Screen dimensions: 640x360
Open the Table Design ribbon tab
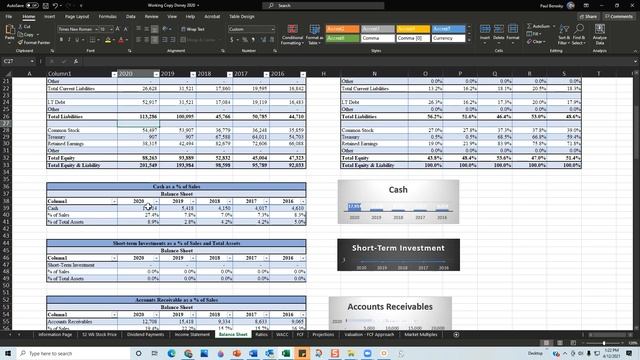242,17
